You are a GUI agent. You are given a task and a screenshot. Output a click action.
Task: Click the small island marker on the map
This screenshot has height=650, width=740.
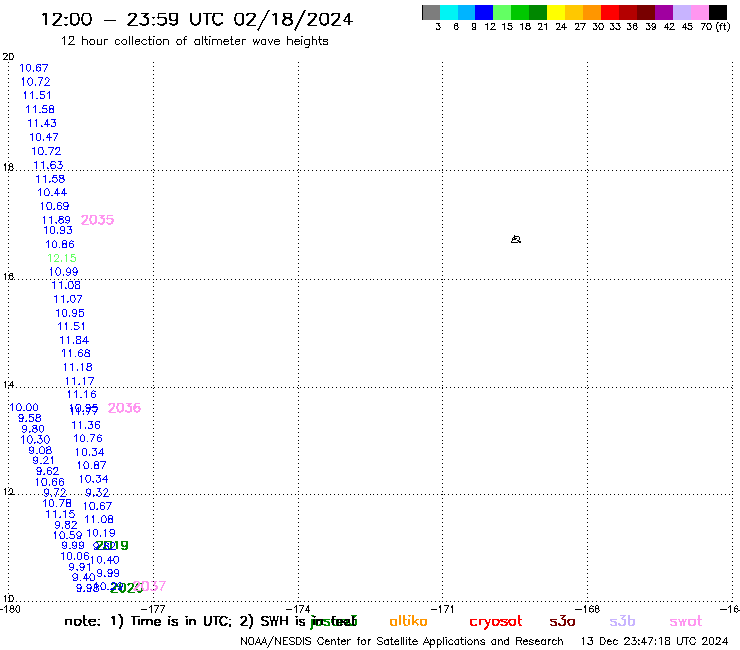(x=516, y=239)
